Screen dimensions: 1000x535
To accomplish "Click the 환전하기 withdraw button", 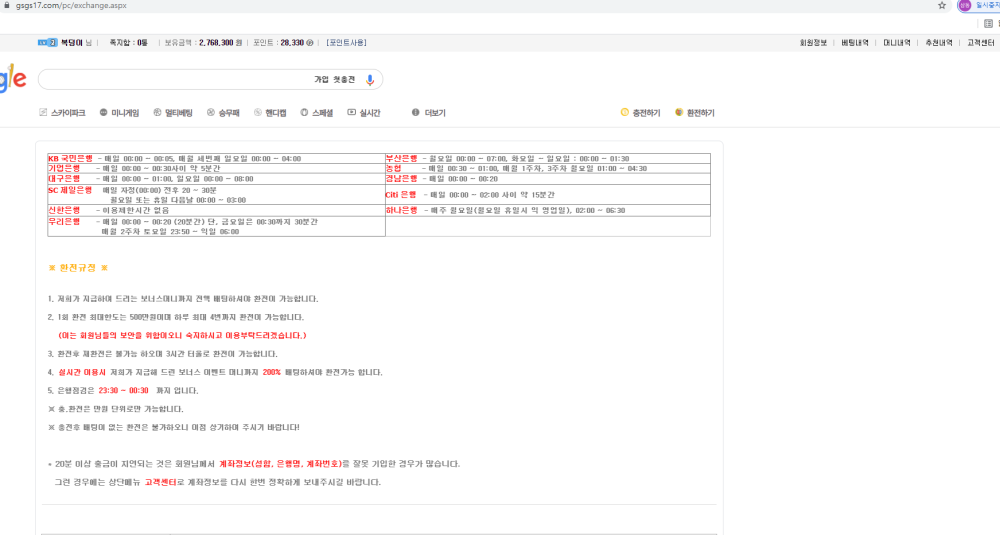I will point(695,113).
